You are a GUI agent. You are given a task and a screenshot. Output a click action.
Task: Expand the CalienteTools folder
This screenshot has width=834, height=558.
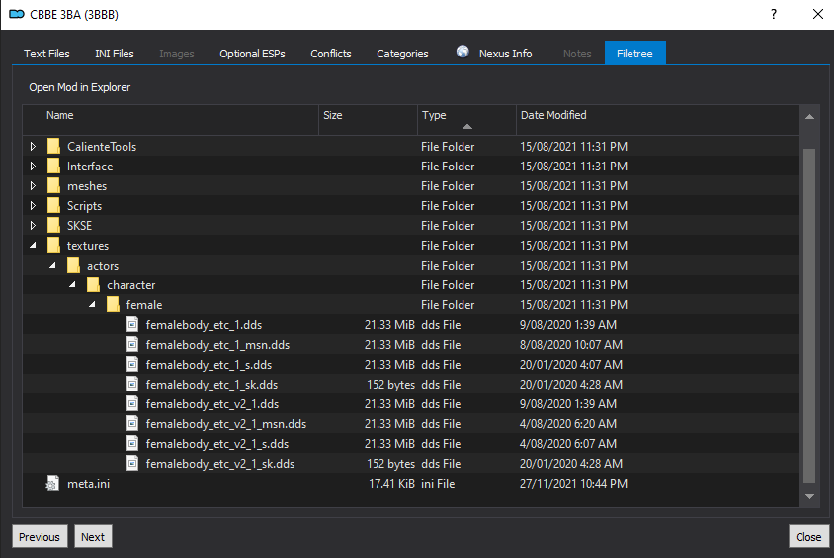tap(33, 146)
